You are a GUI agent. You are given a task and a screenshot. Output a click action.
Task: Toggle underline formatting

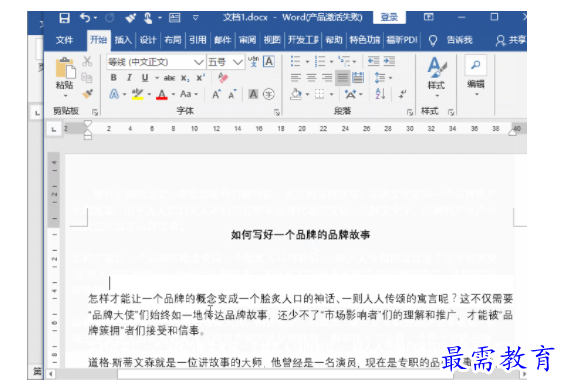coord(145,78)
